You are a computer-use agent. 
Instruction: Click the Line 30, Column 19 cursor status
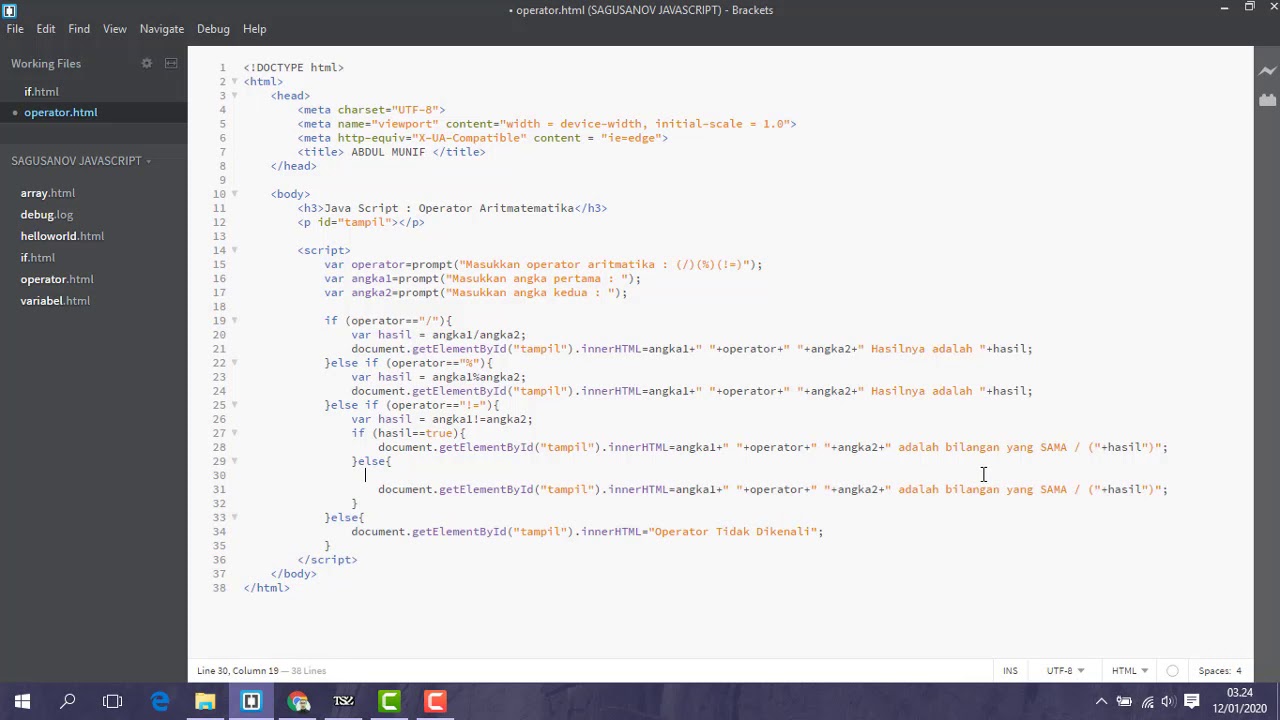pos(238,671)
